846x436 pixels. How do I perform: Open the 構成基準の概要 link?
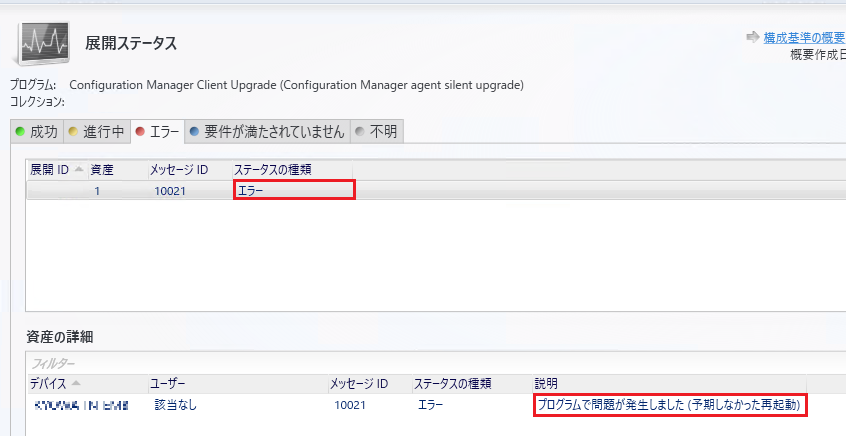804,37
